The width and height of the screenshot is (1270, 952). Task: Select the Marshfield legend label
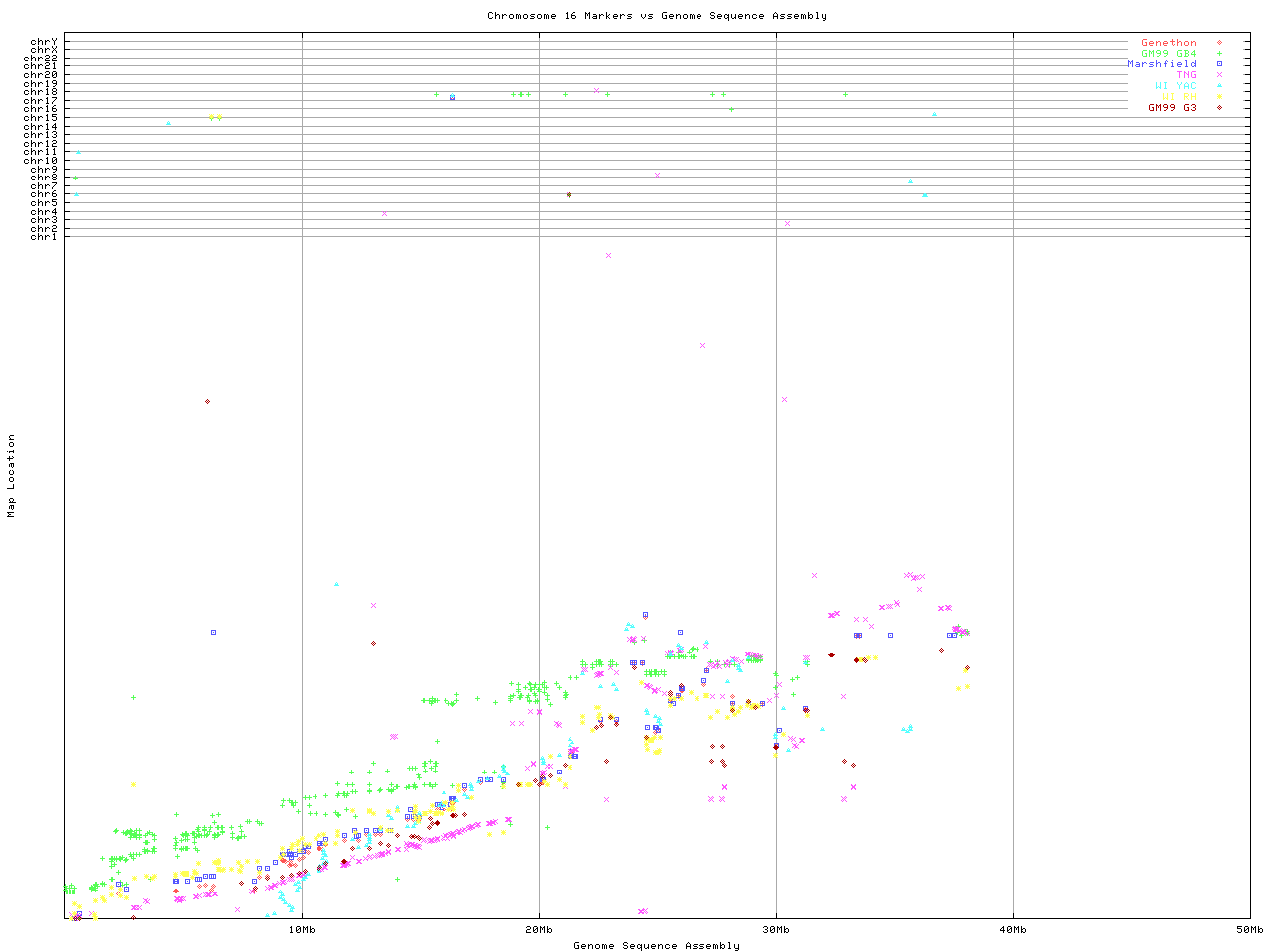pyautogui.click(x=1161, y=64)
